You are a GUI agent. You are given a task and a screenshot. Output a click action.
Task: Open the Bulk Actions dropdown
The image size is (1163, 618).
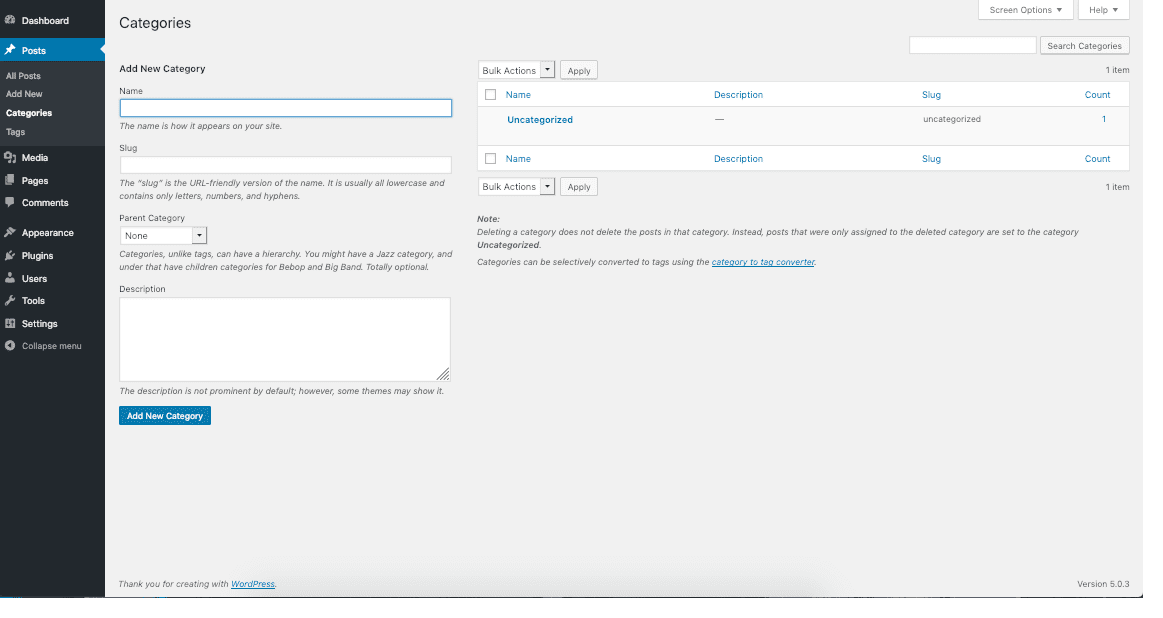click(516, 70)
